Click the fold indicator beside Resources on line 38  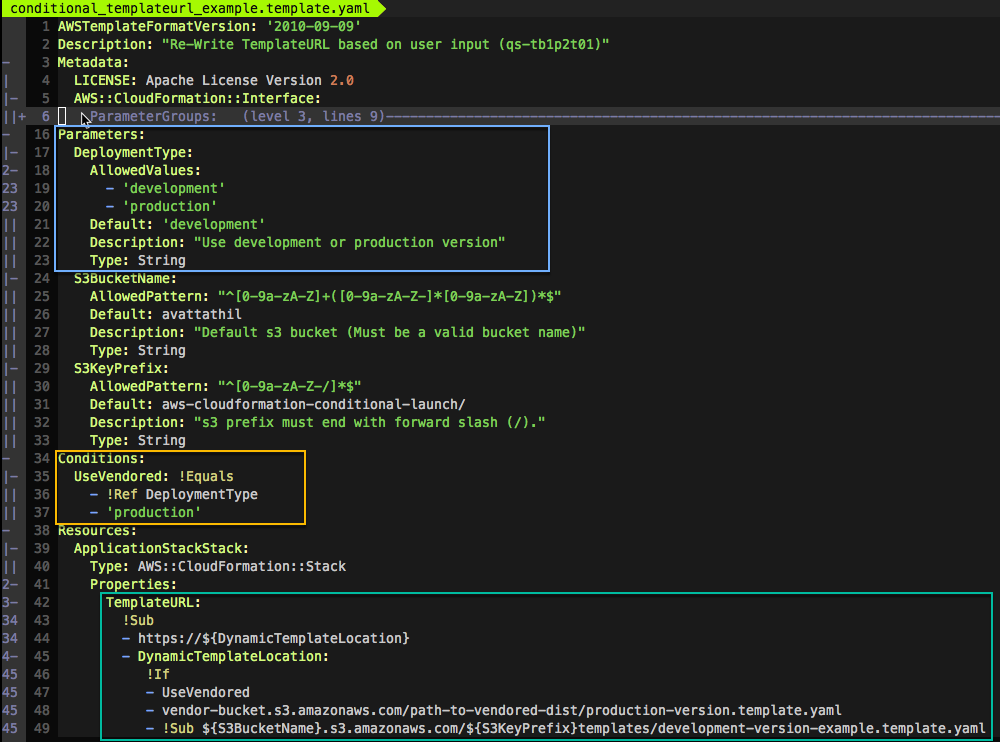(x=6, y=530)
